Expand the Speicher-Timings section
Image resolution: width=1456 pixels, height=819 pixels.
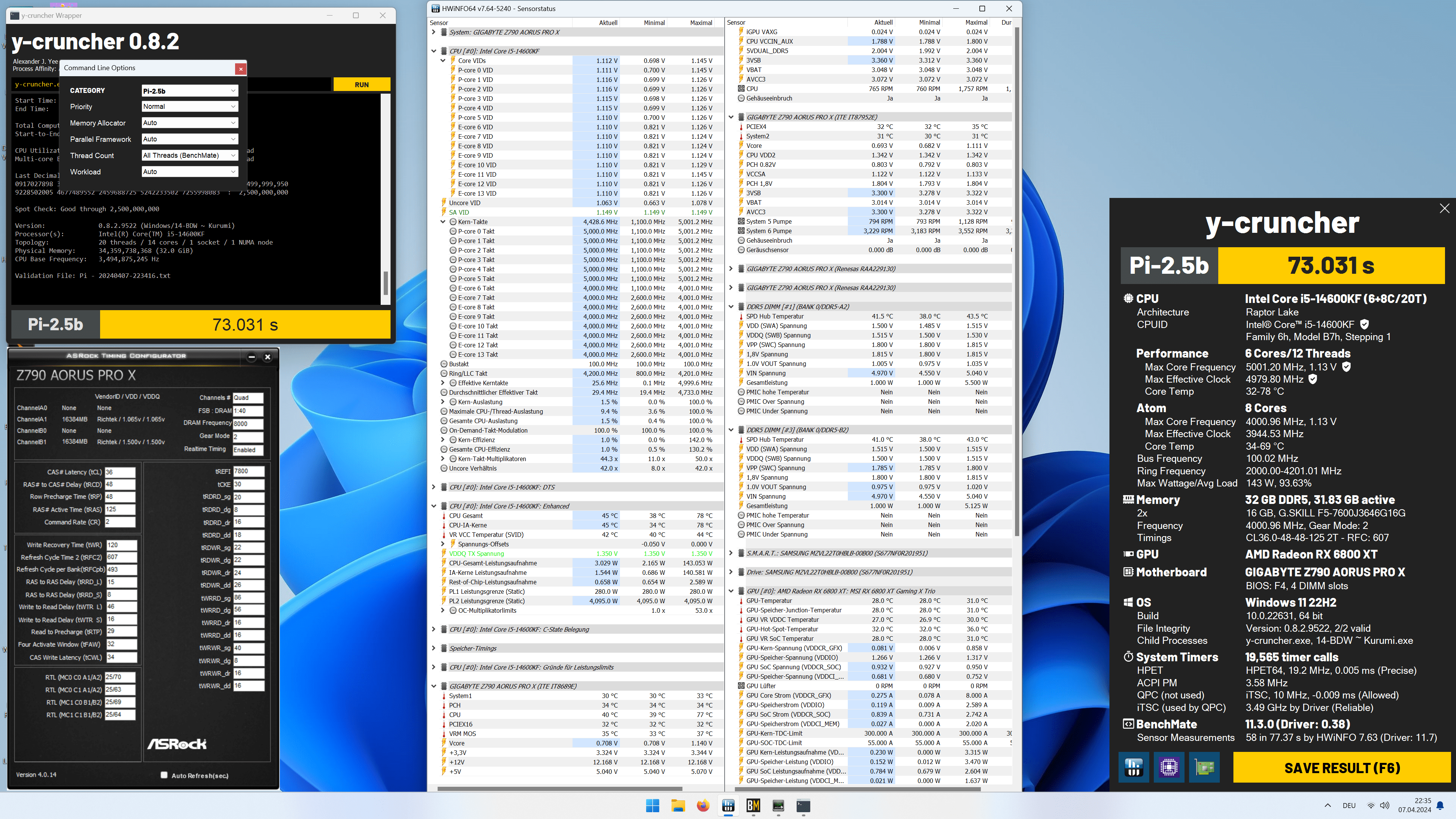pos(434,648)
